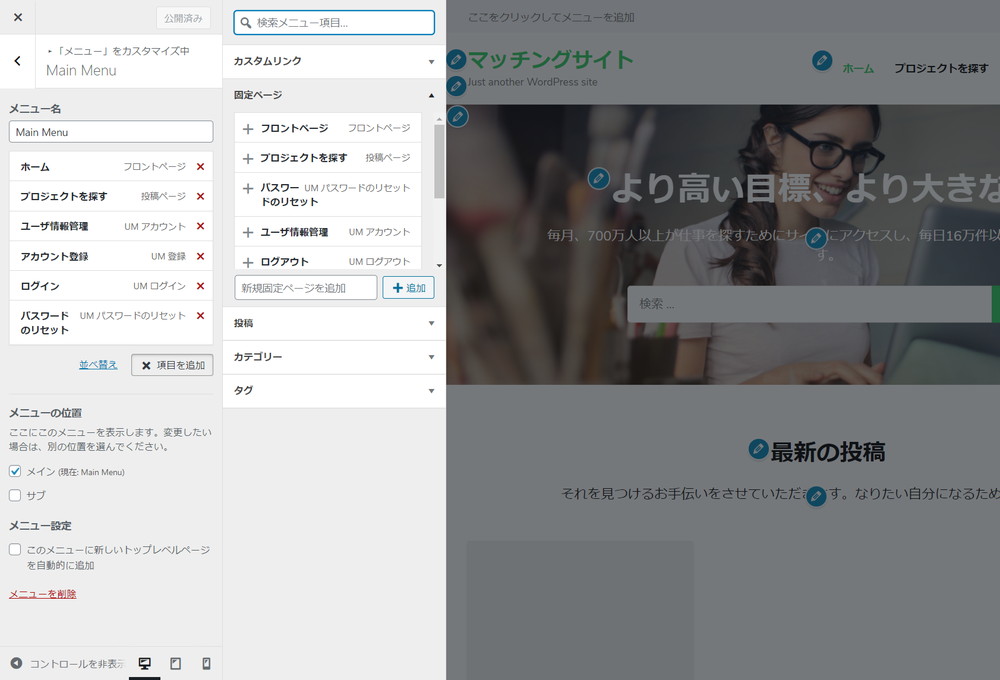Viewport: 1000px width, 680px height.
Task: Click 並べ替え reorder link
Action: pyautogui.click(x=98, y=365)
